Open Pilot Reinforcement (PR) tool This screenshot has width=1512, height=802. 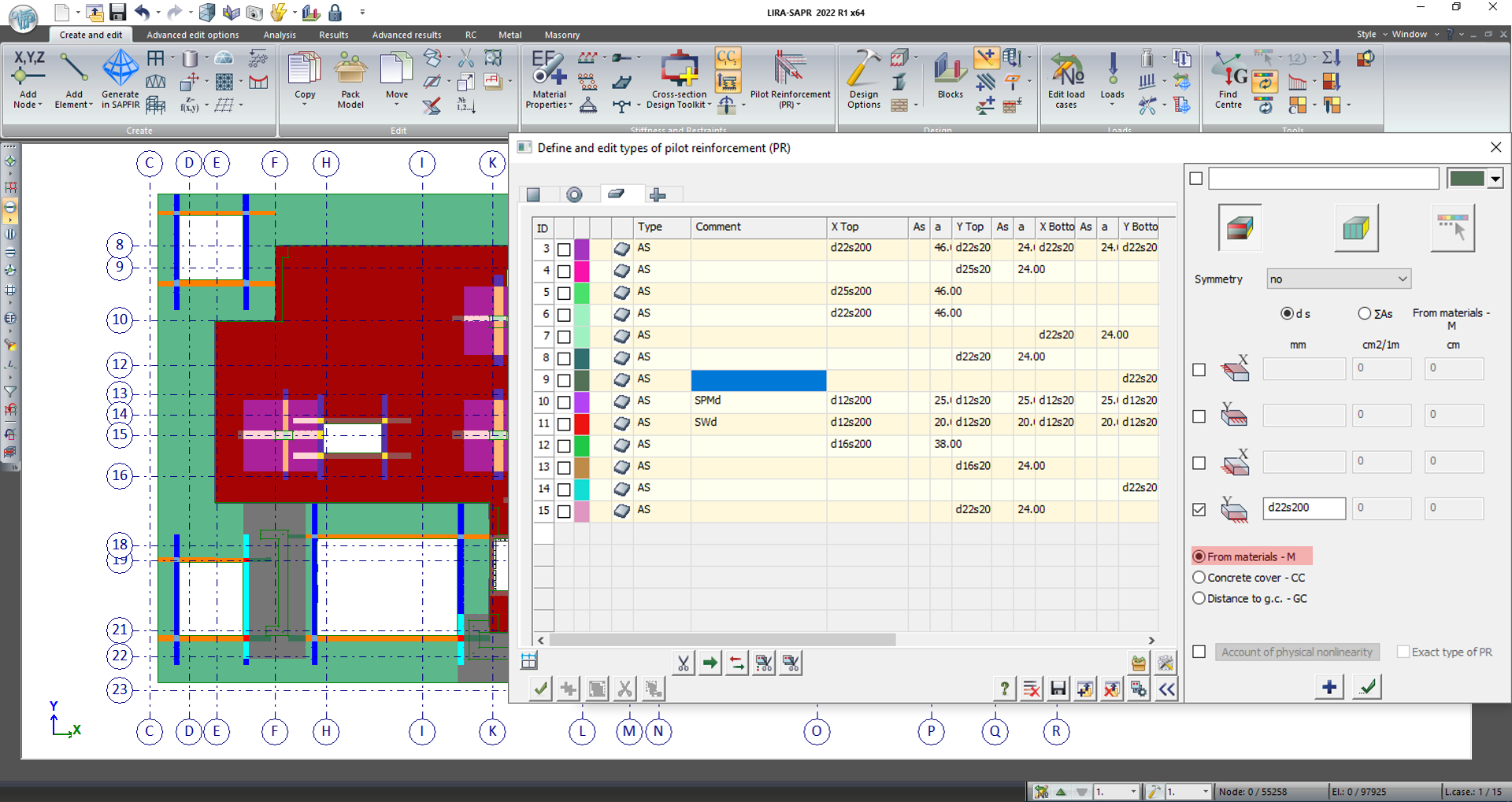coord(789,69)
